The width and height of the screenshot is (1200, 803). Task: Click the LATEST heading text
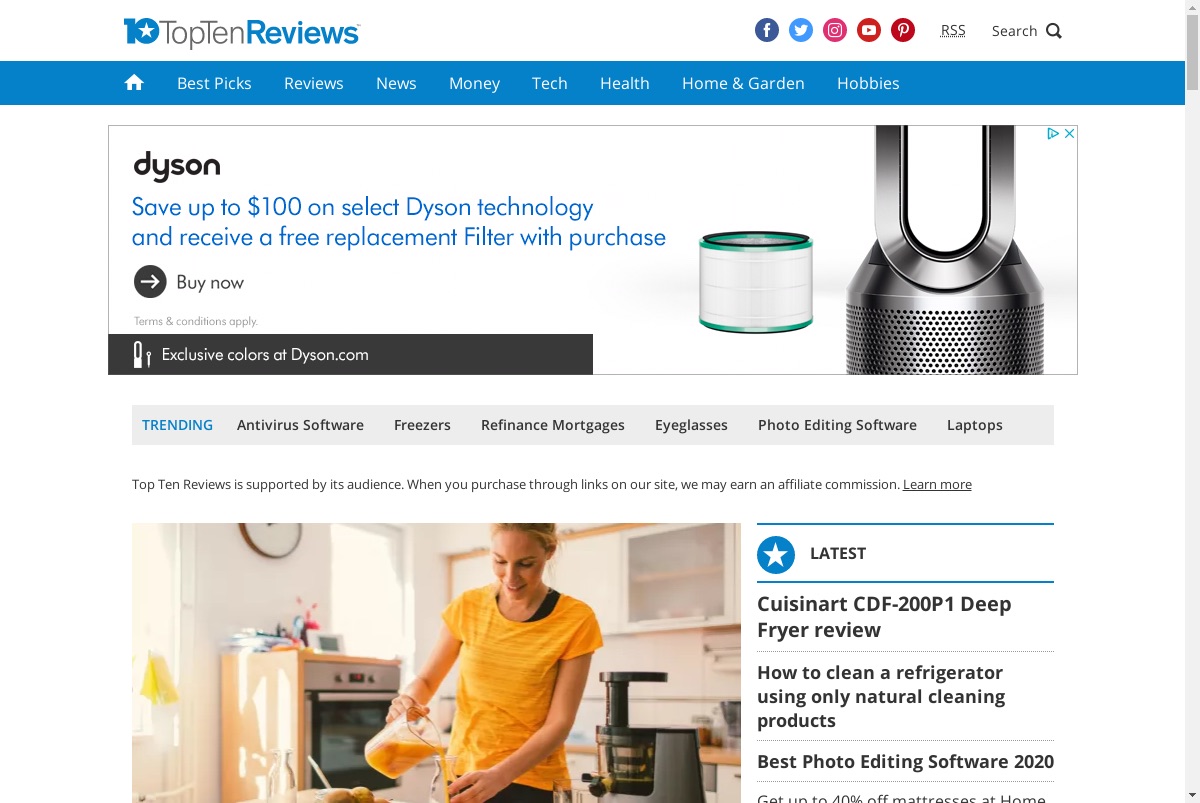838,553
